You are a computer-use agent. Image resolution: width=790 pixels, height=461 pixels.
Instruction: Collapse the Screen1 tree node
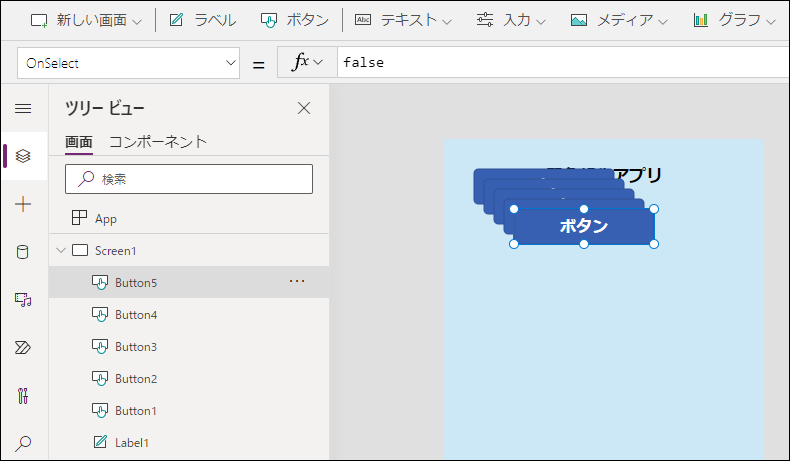[x=61, y=250]
